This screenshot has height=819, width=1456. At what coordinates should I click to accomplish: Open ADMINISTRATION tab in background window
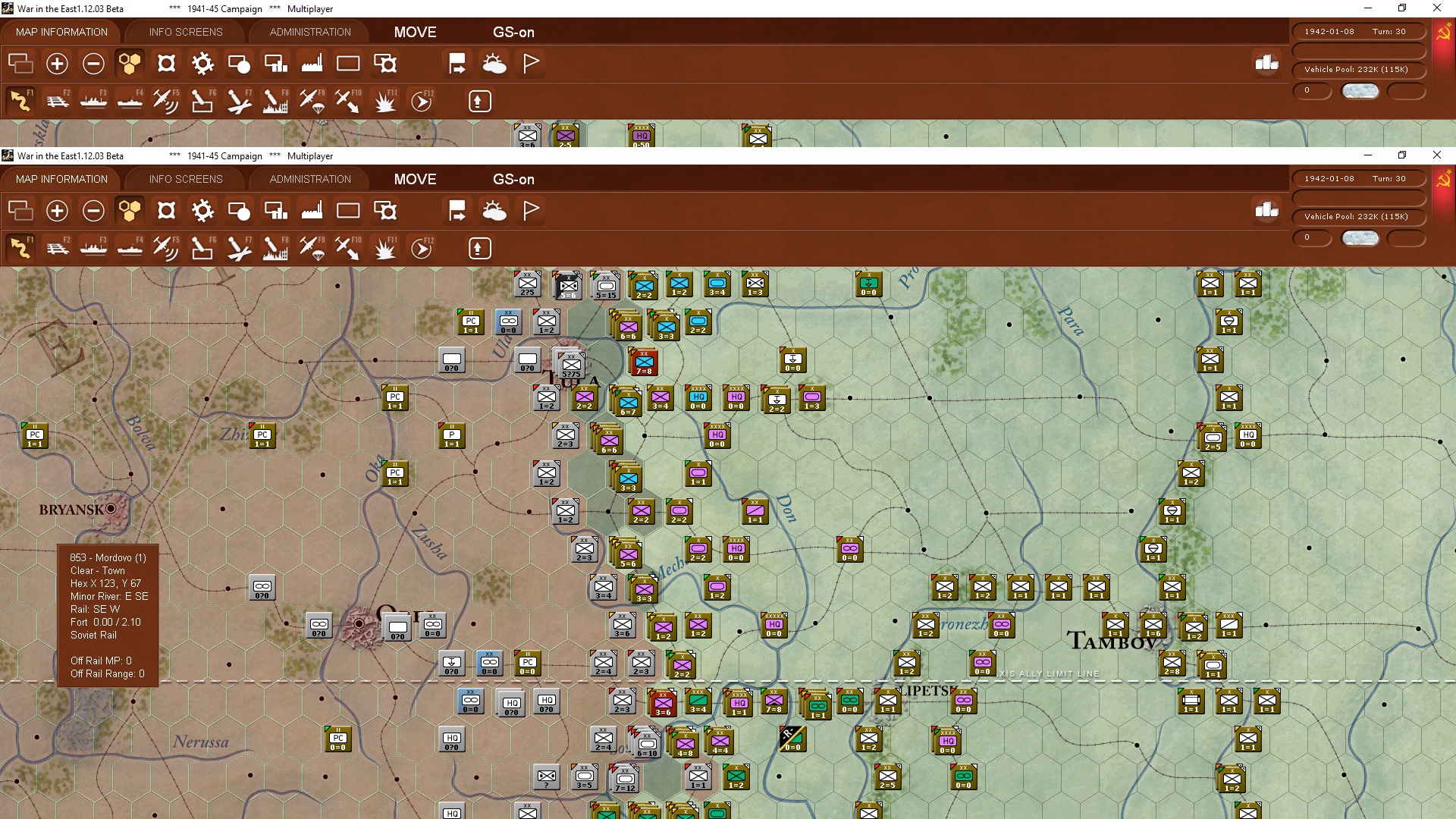[x=310, y=33]
